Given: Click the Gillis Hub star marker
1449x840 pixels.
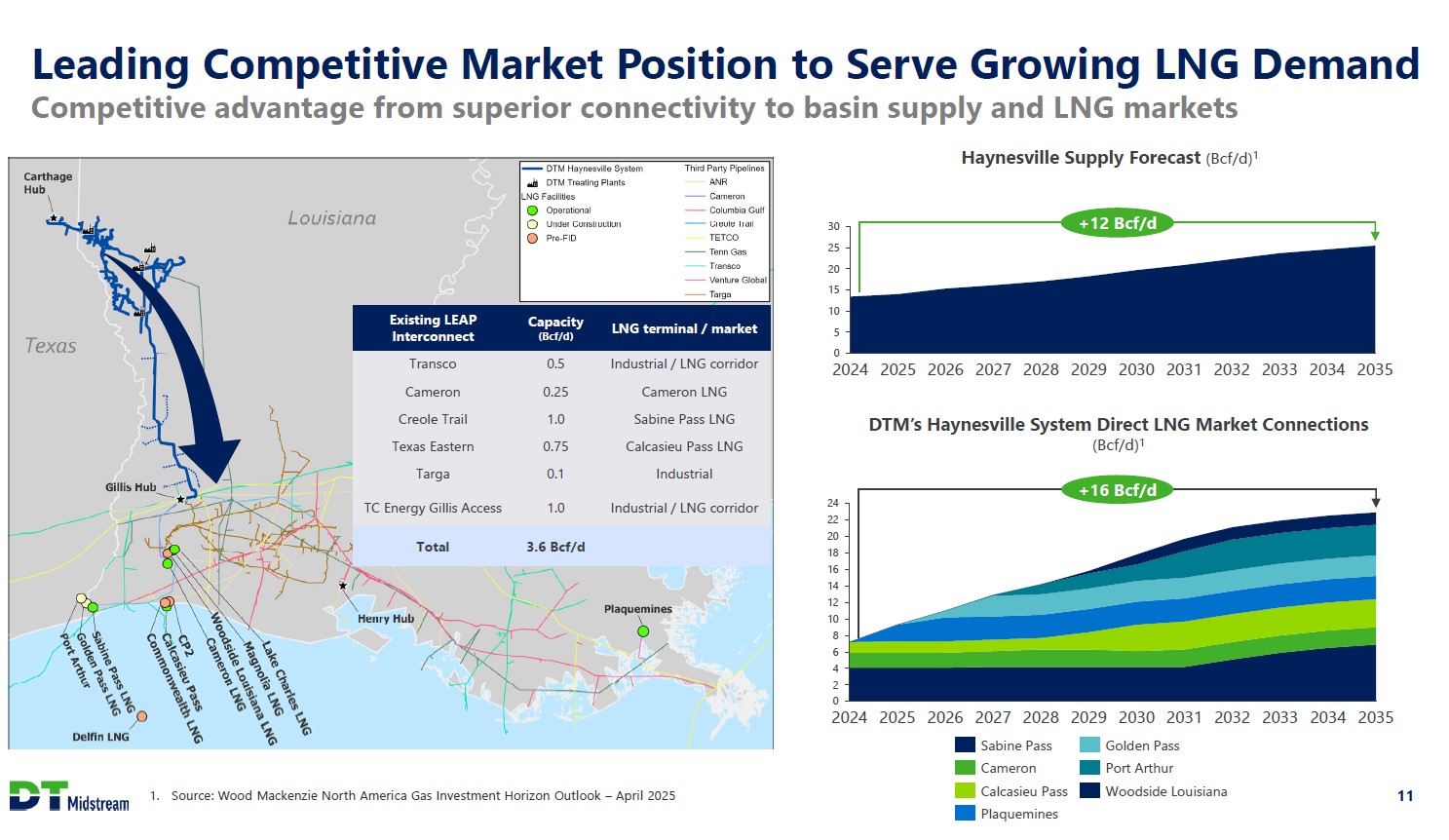Looking at the screenshot, I should coord(180,499).
